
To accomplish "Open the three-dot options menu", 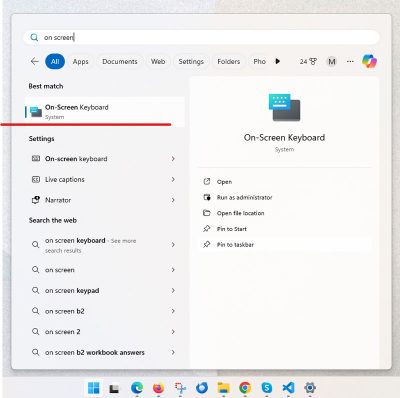I will [350, 61].
